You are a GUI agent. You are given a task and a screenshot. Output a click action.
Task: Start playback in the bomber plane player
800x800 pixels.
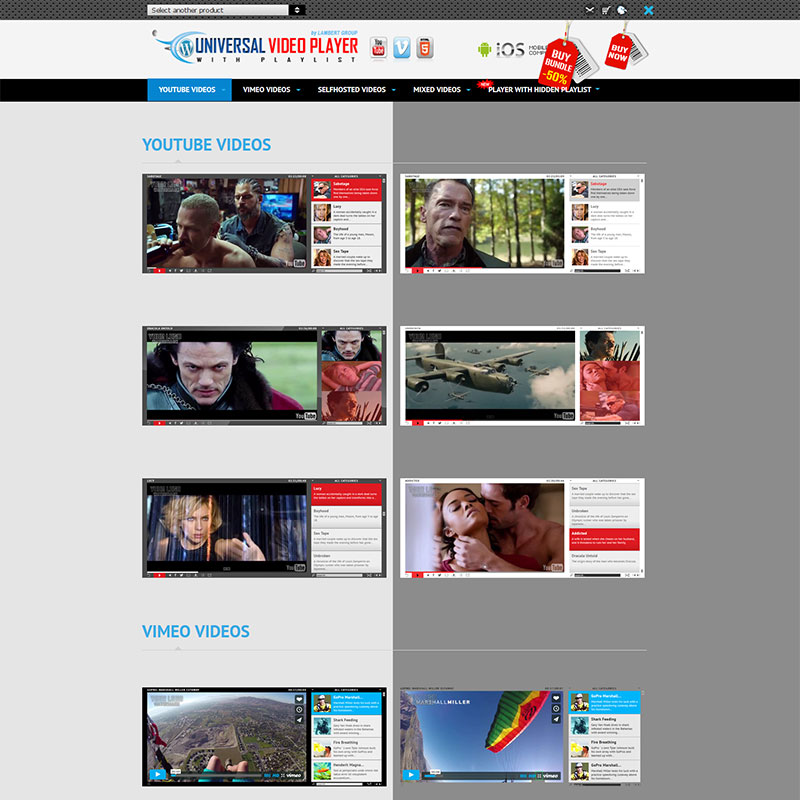tap(417, 423)
